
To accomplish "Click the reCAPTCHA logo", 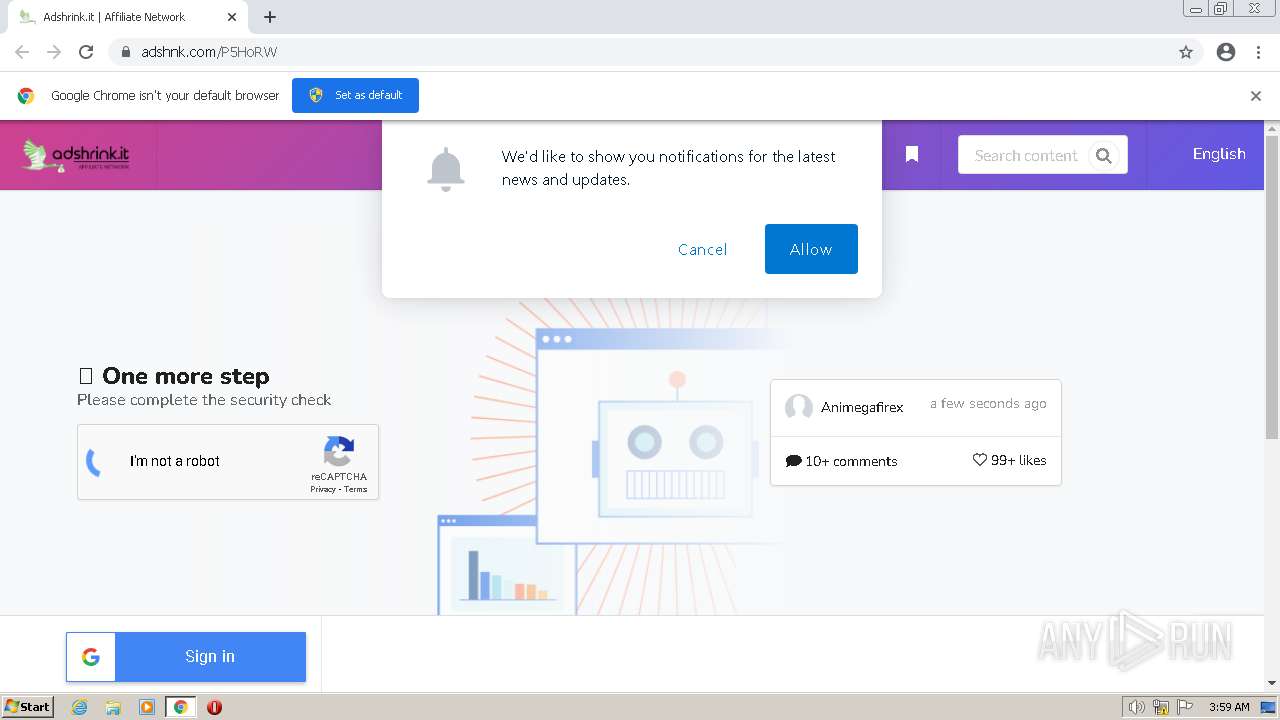I will click(339, 451).
